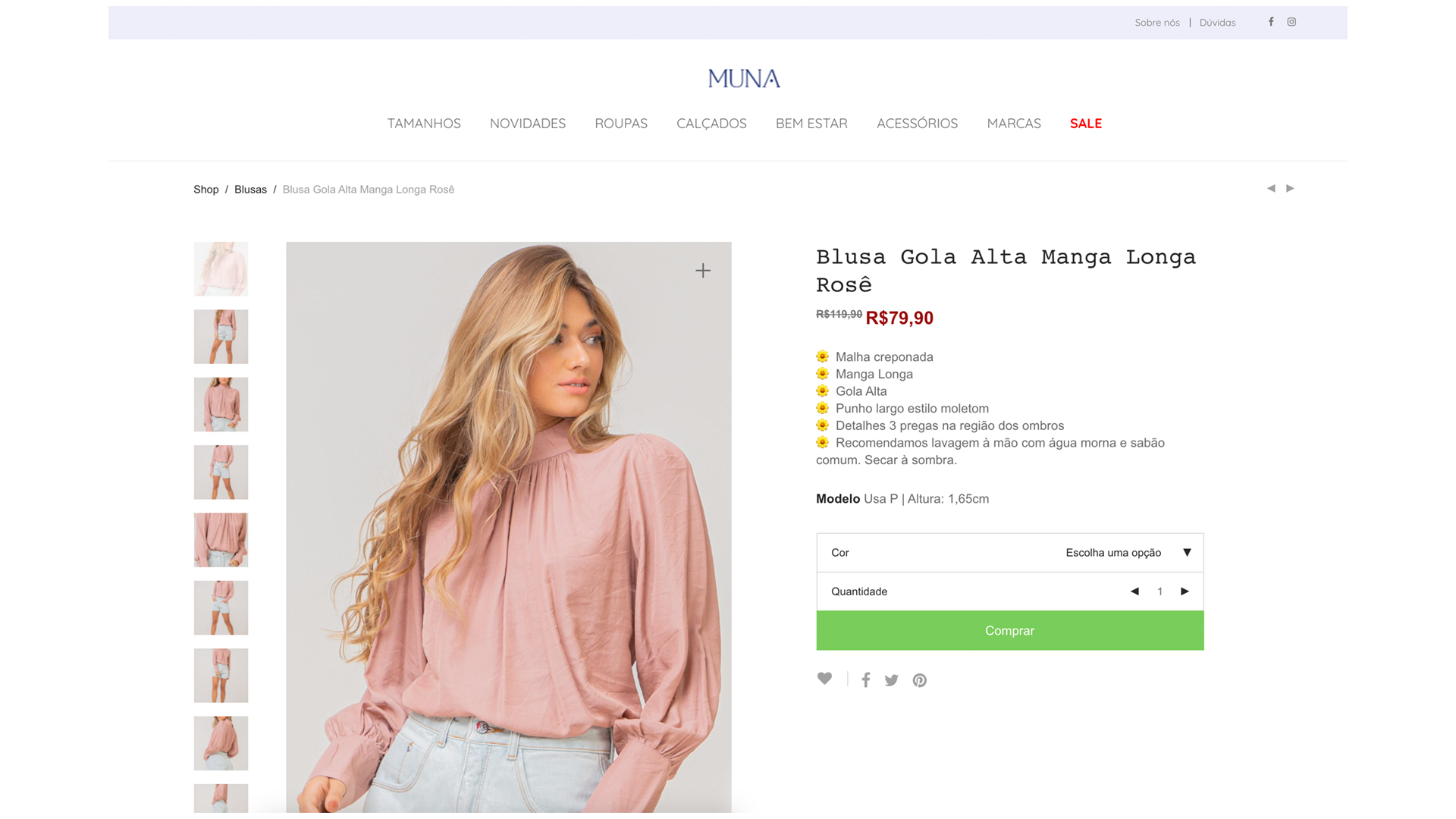Share the product on Twitter
The width and height of the screenshot is (1456, 819).
pyautogui.click(x=891, y=680)
